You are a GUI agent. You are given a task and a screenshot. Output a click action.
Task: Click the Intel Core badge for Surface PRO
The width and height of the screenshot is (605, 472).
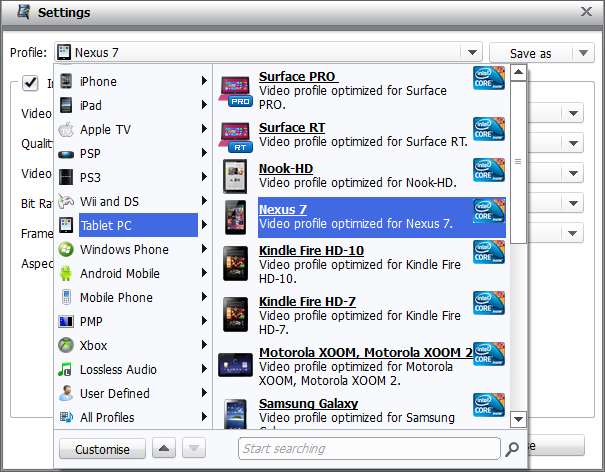tap(489, 78)
